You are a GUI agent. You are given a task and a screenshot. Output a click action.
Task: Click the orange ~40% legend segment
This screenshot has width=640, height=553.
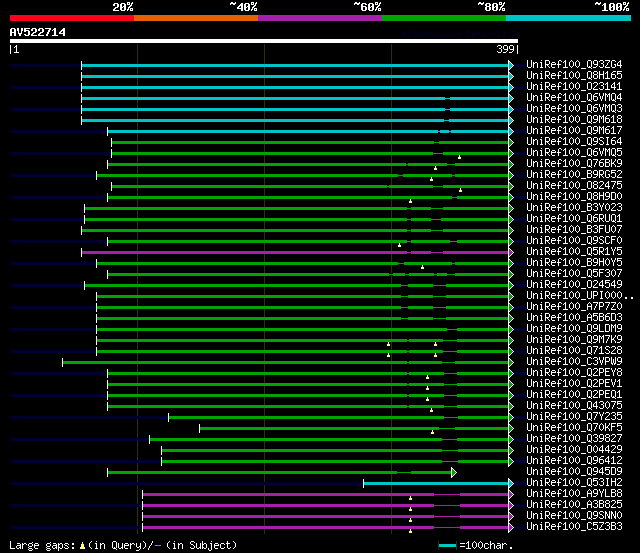point(196,18)
